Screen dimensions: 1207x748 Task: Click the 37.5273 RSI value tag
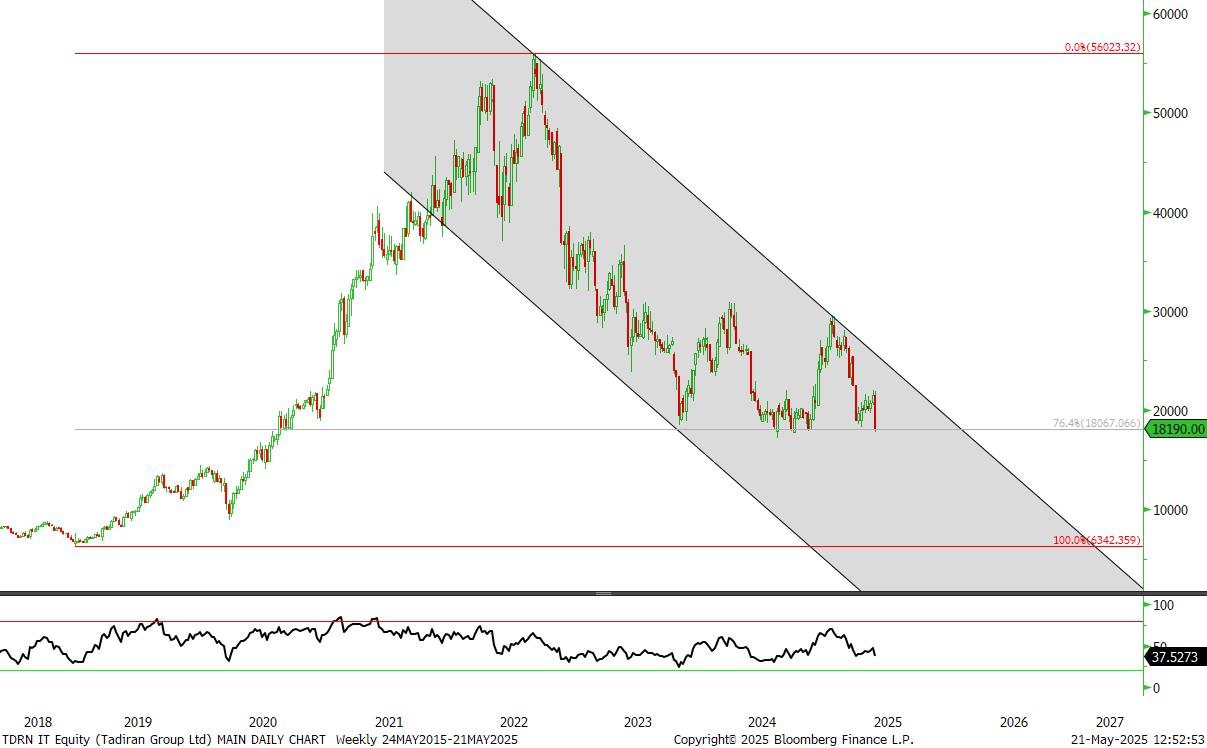pos(1175,657)
